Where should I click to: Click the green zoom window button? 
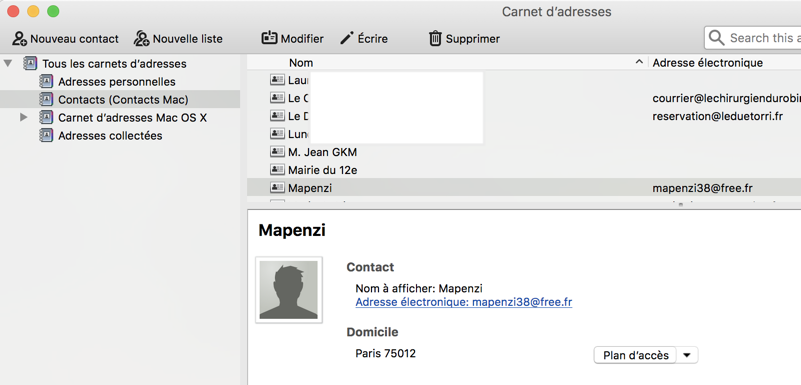[53, 11]
